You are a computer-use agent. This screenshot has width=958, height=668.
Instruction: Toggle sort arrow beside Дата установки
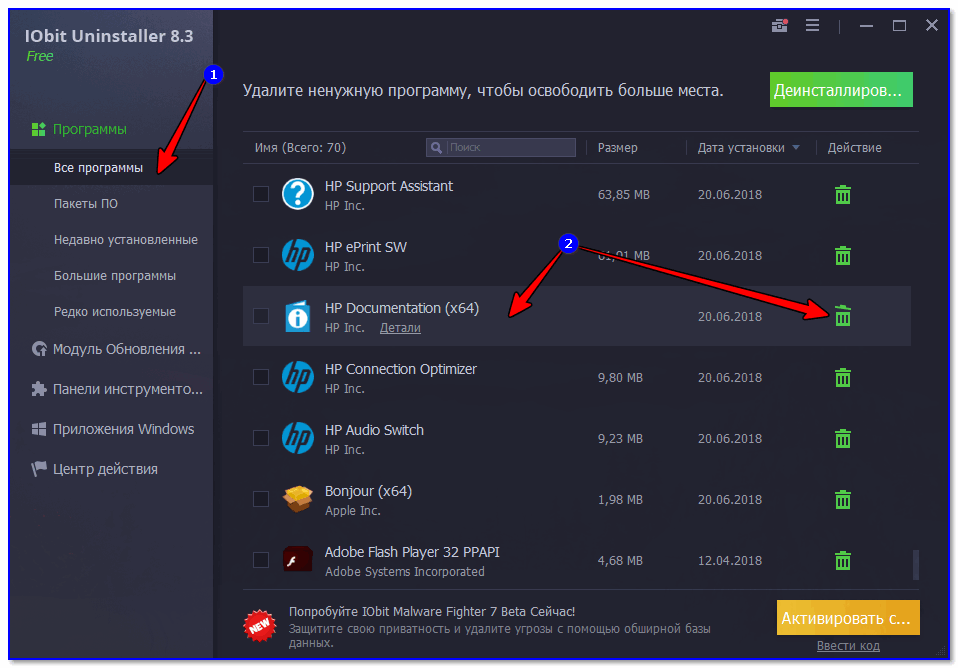tap(795, 147)
